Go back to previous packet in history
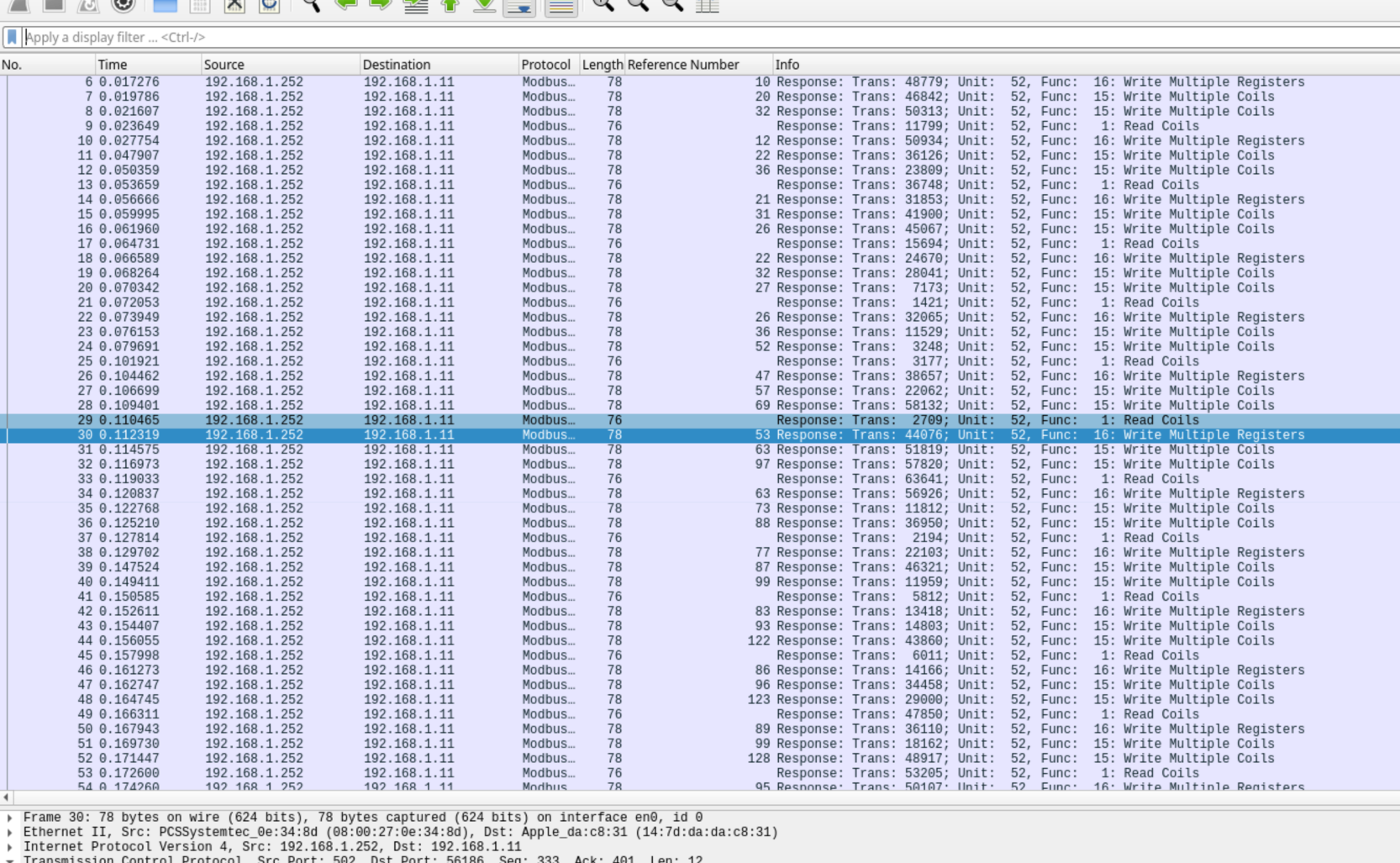The image size is (1400, 863). coord(345,6)
